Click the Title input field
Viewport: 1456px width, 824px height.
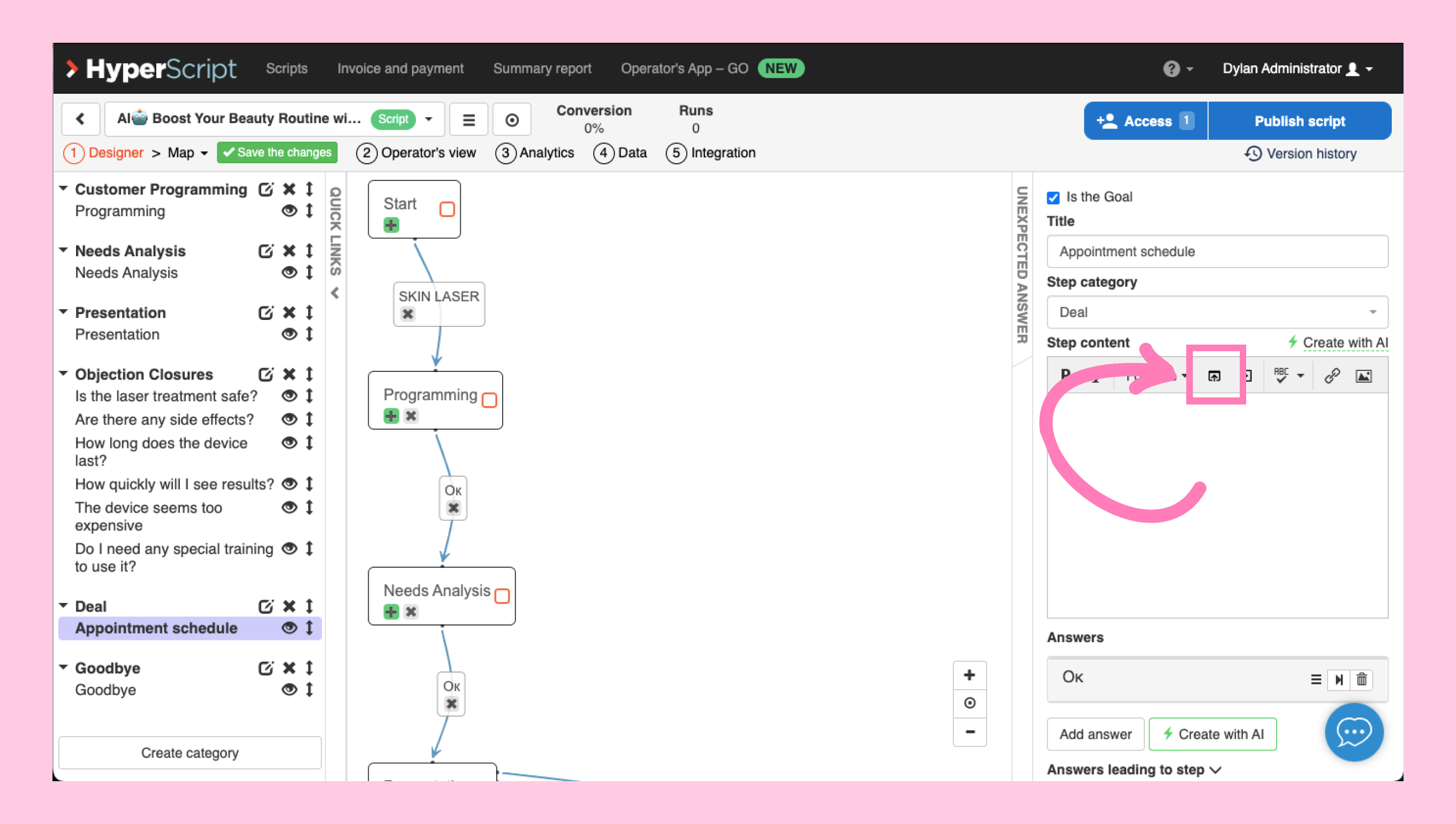tap(1217, 252)
